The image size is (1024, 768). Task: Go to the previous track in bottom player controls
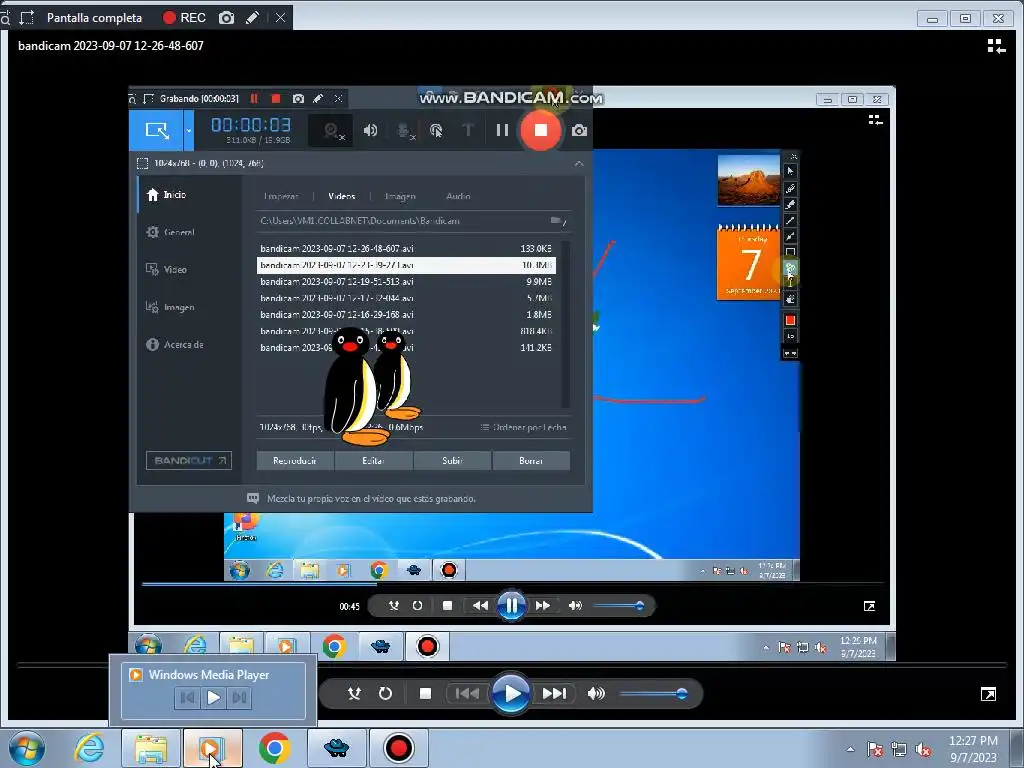(467, 694)
